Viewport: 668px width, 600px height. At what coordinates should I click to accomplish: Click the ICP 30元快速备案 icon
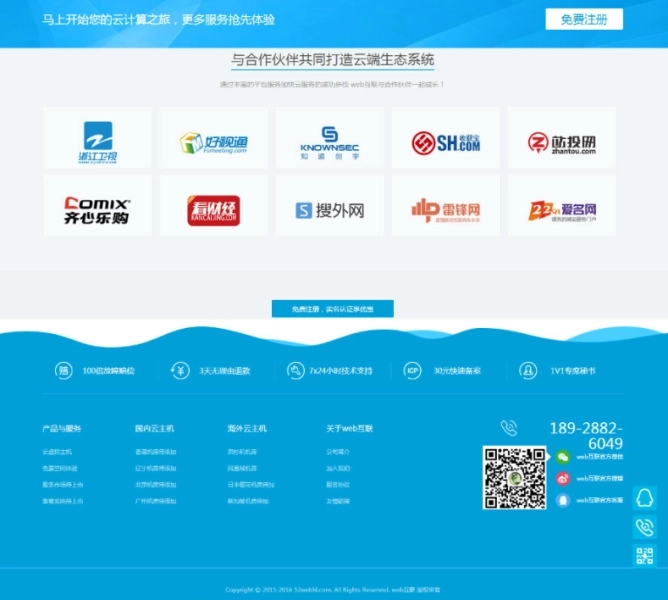click(412, 370)
